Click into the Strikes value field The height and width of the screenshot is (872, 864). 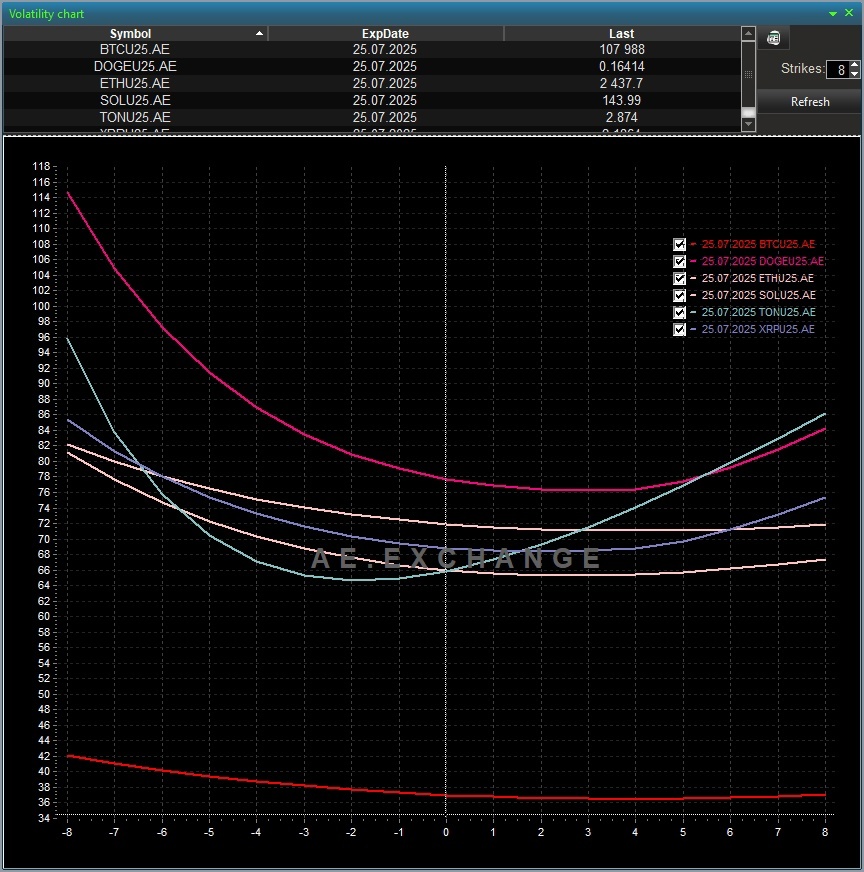[837, 70]
